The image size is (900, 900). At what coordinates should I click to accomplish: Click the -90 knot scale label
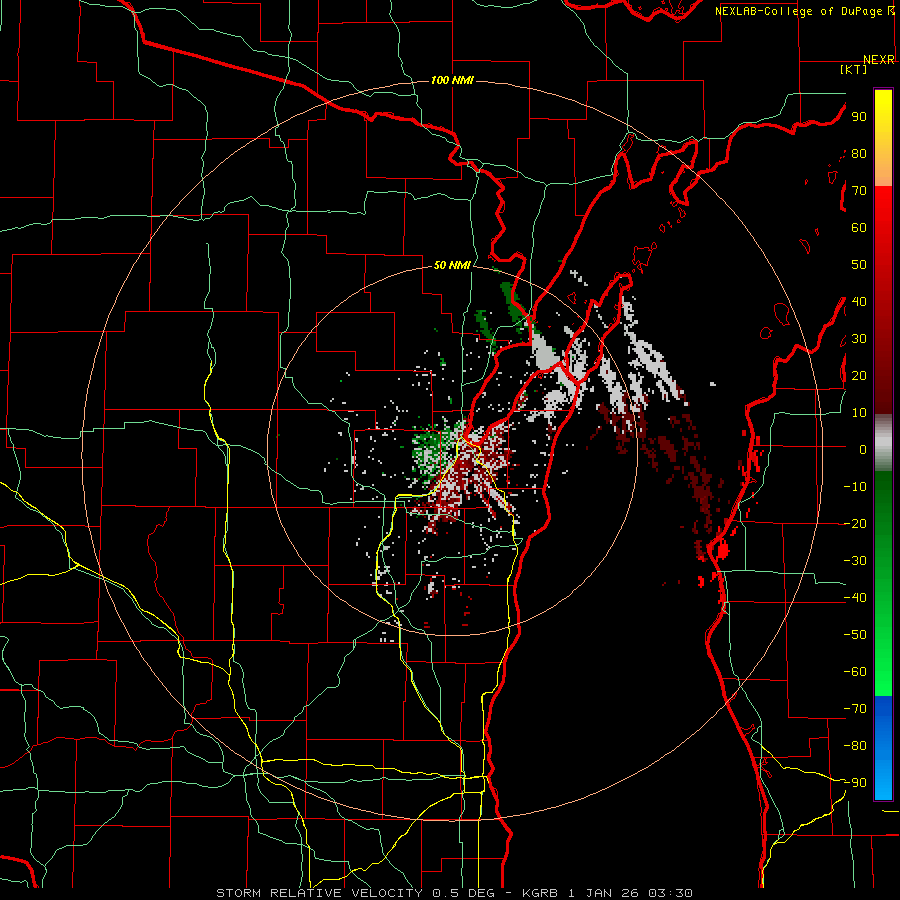pyautogui.click(x=855, y=783)
